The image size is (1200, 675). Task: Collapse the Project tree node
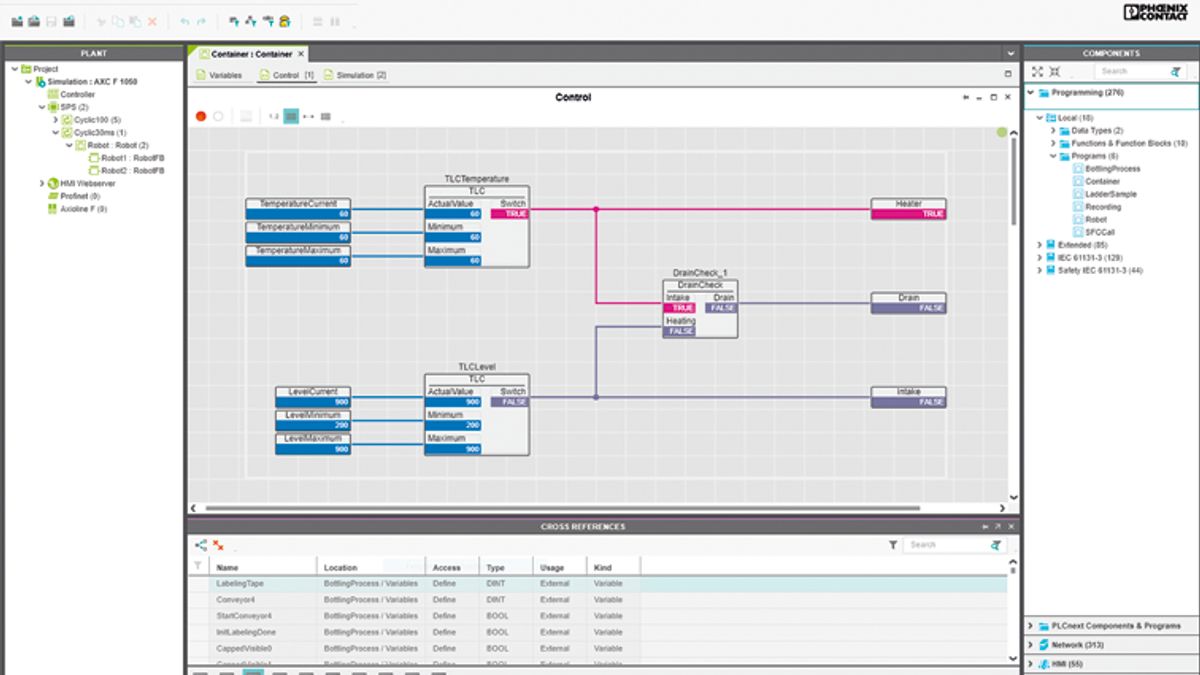[x=14, y=69]
